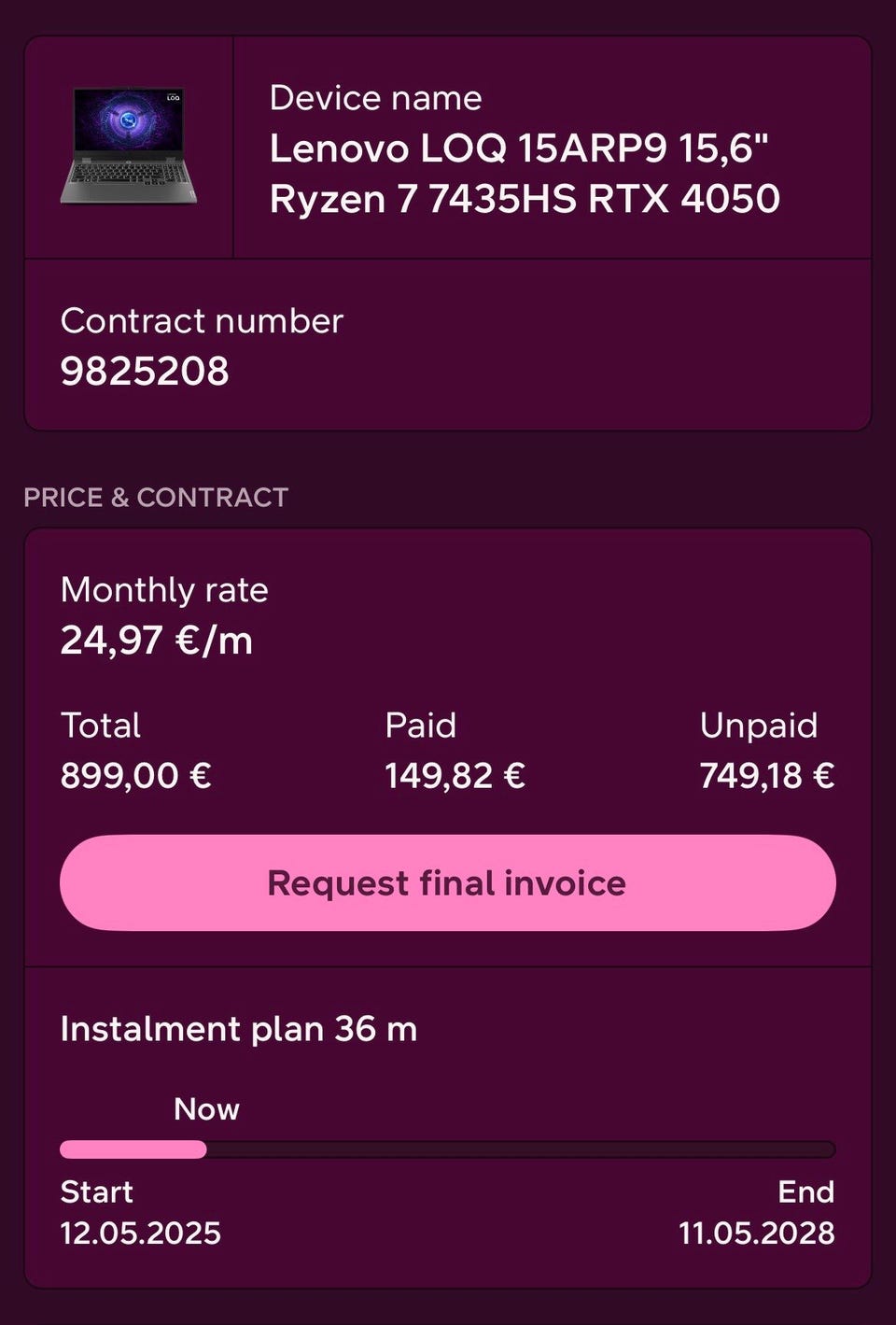896x1325 pixels.
Task: Tap the Device name label
Action: [375, 98]
